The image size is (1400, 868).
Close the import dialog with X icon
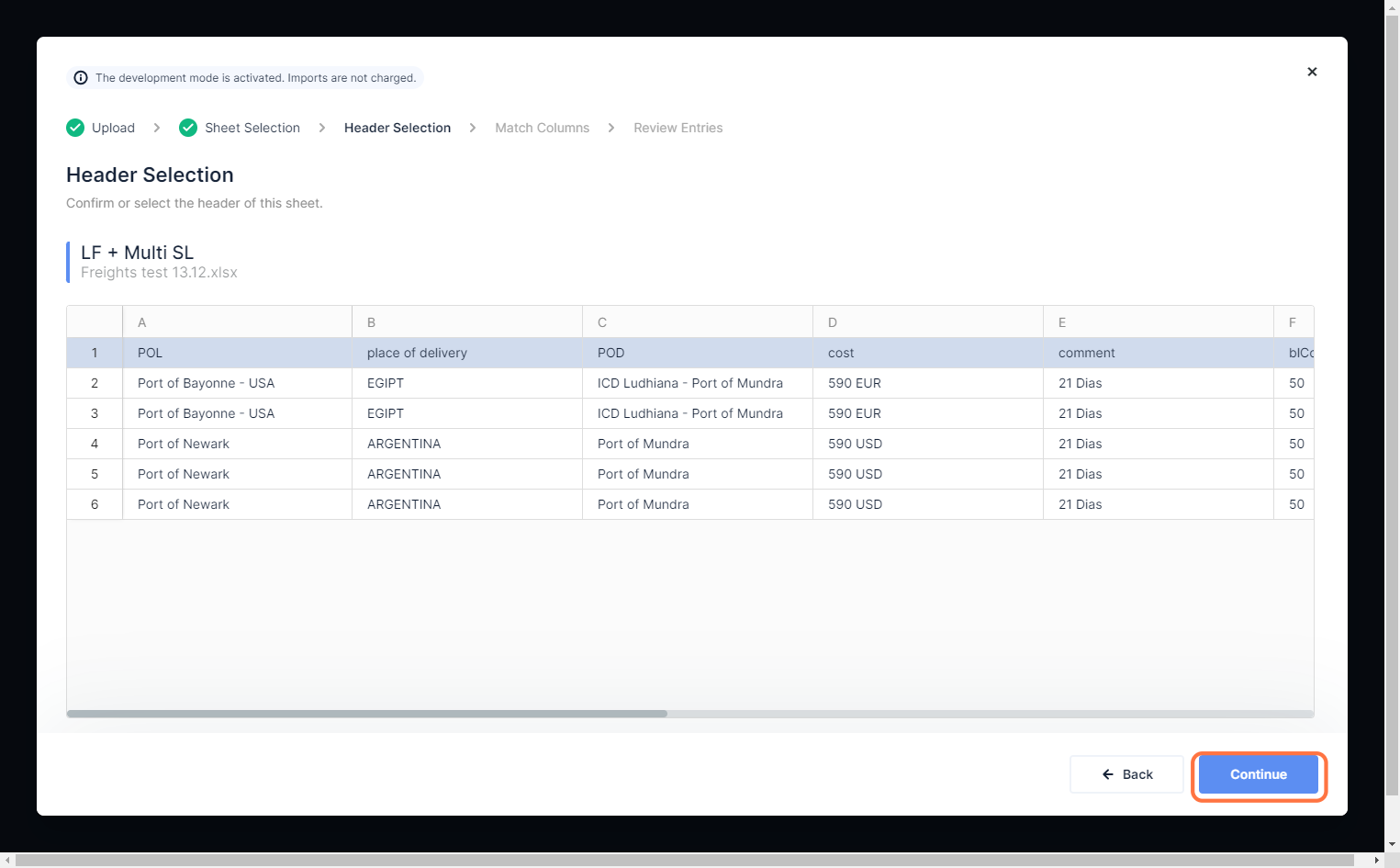pyautogui.click(x=1312, y=72)
